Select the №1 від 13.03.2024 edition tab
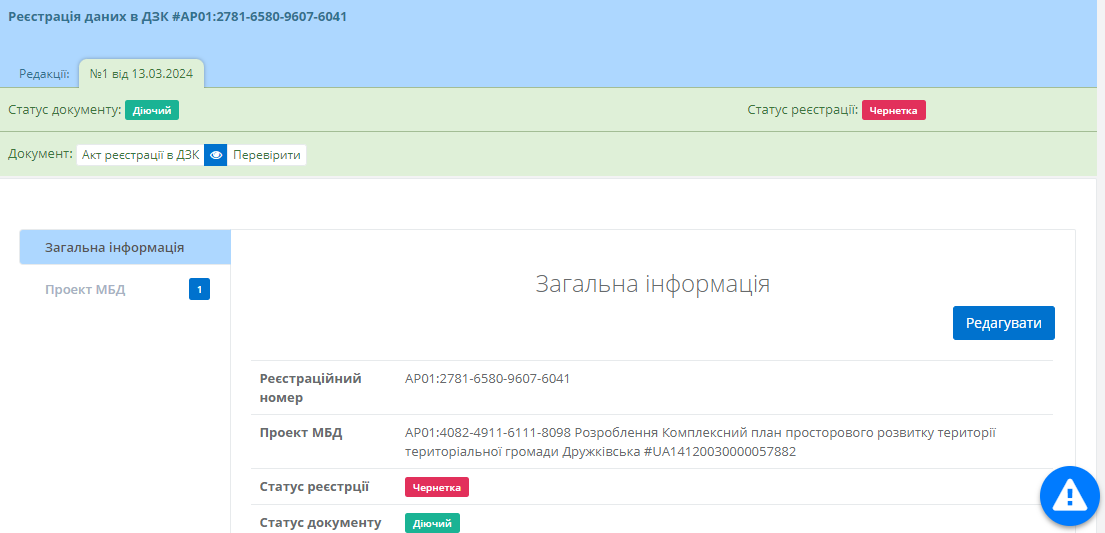 click(141, 74)
